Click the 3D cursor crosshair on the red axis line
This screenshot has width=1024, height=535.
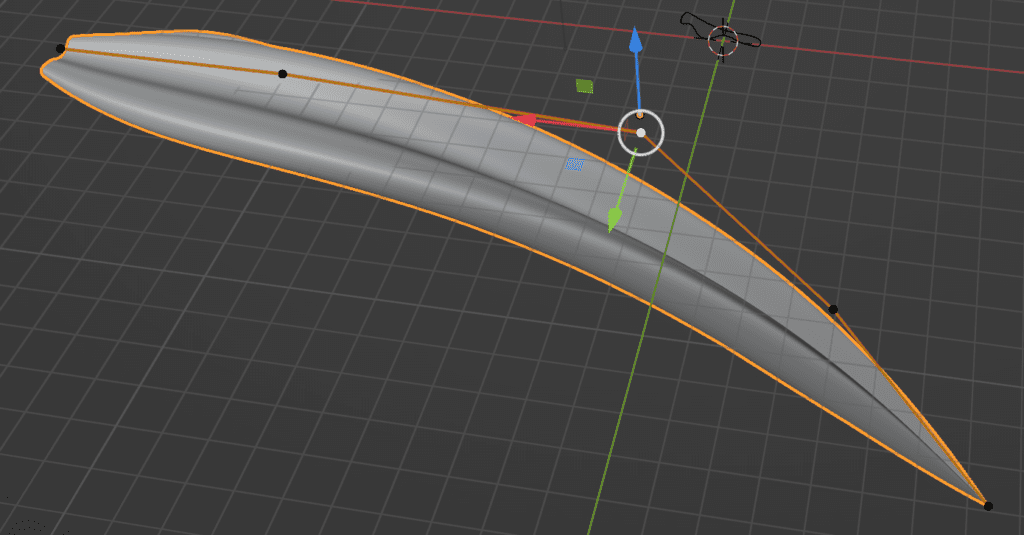tap(722, 39)
